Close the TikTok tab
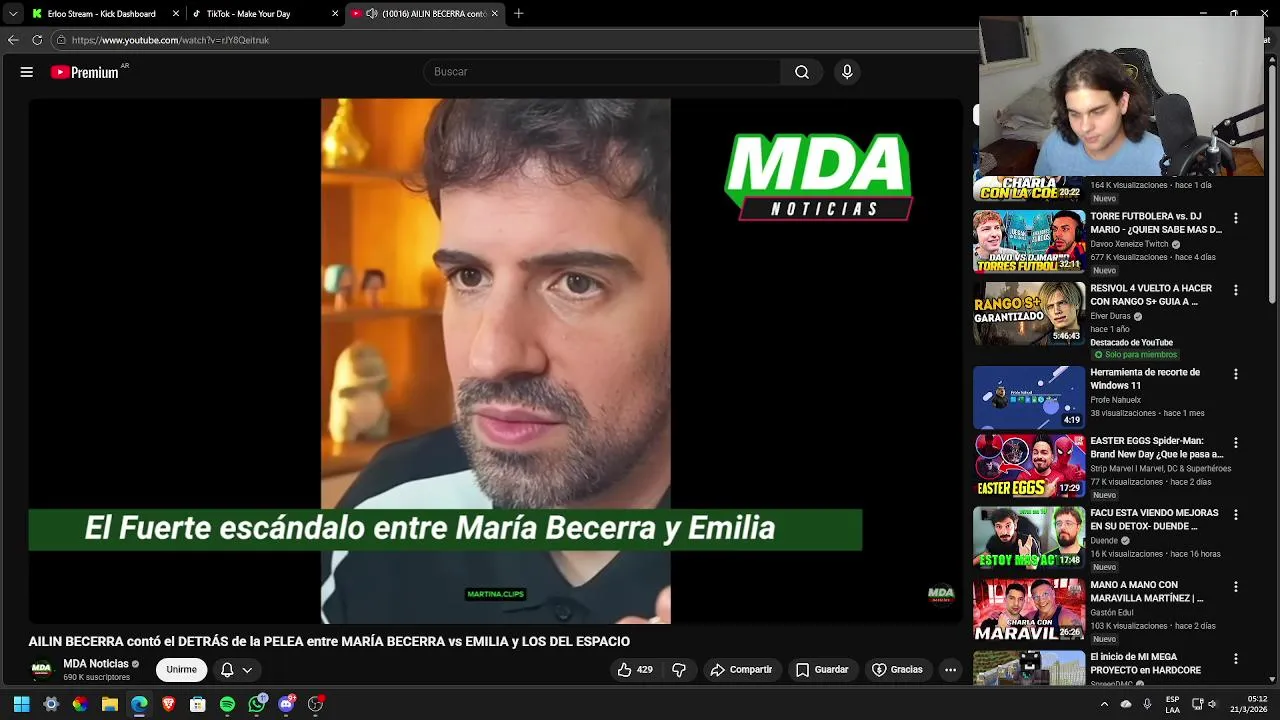Viewport: 1280px width, 720px height. point(334,14)
